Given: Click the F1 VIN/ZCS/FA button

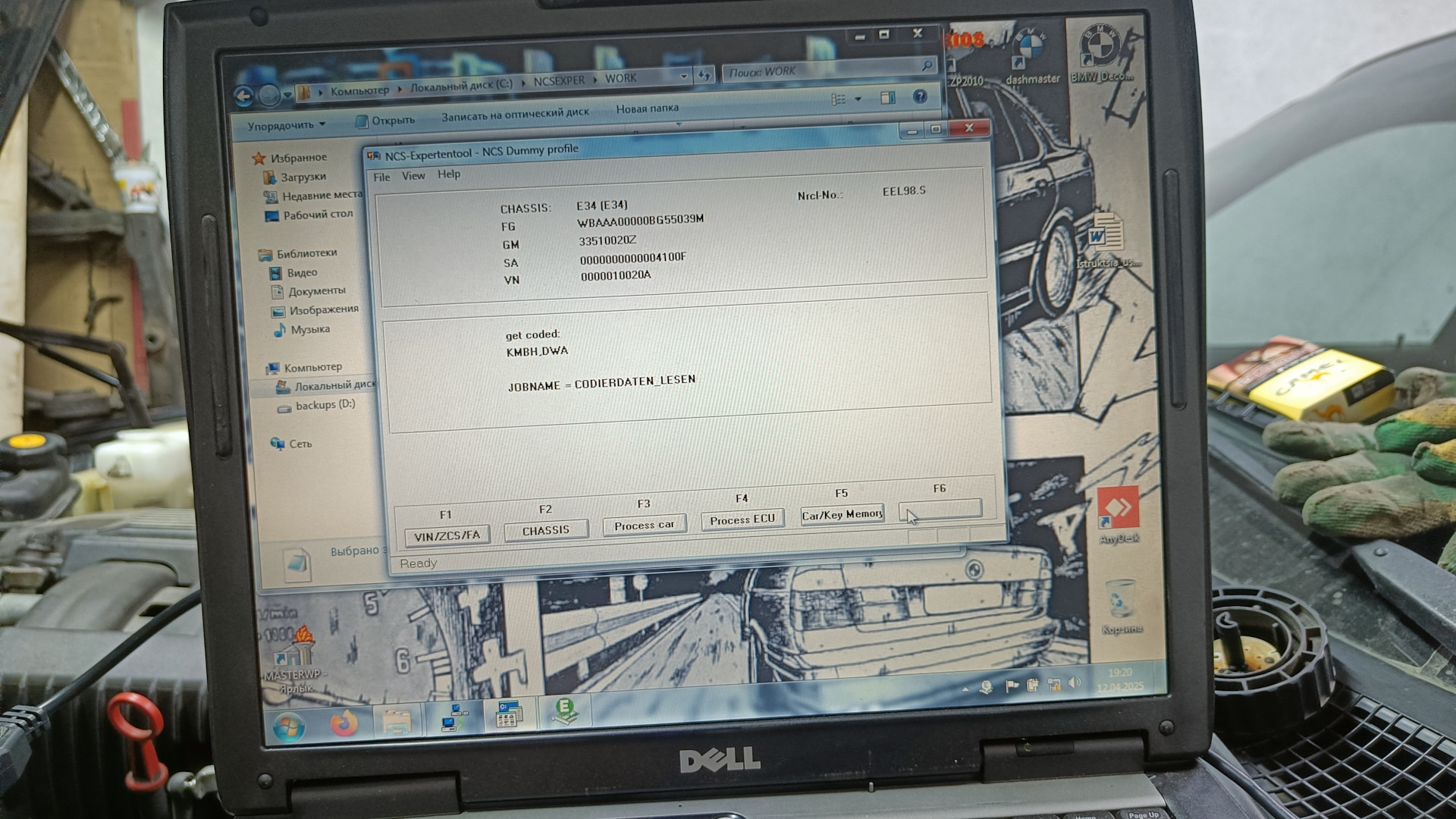Looking at the screenshot, I should (x=447, y=535).
